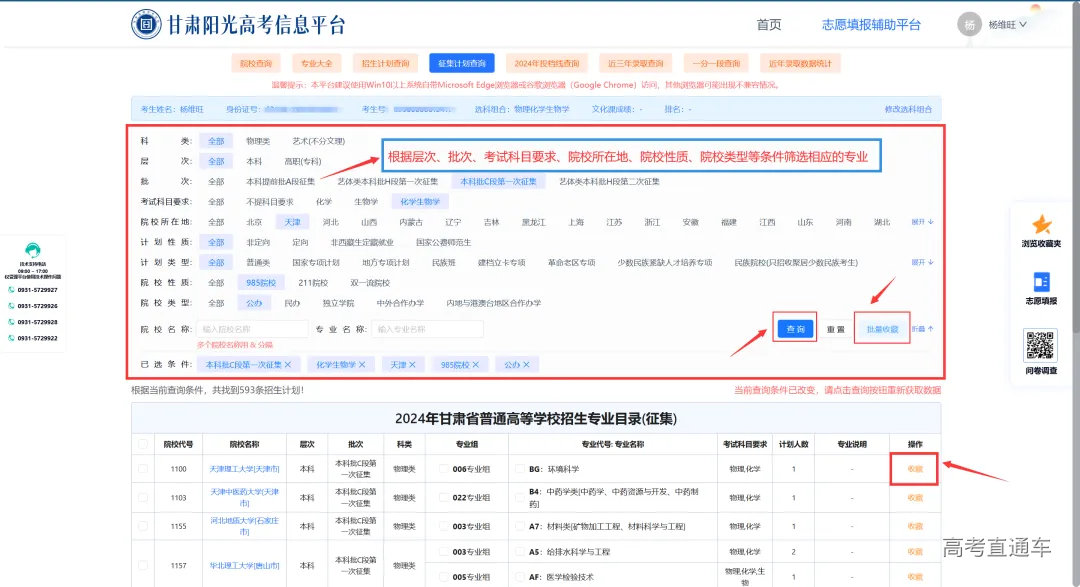Click the user avatar showing 杨
Viewport: 1080px width, 587px height.
[969, 23]
